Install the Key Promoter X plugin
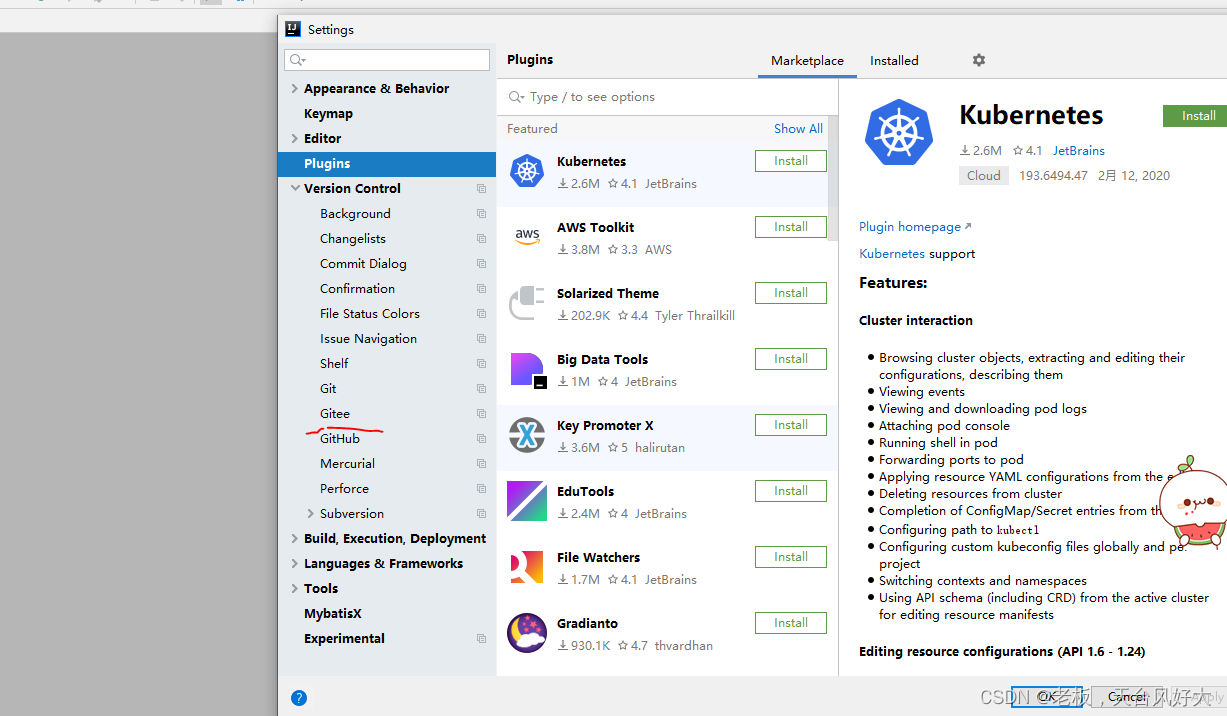Image resolution: width=1227 pixels, height=716 pixels. point(790,425)
